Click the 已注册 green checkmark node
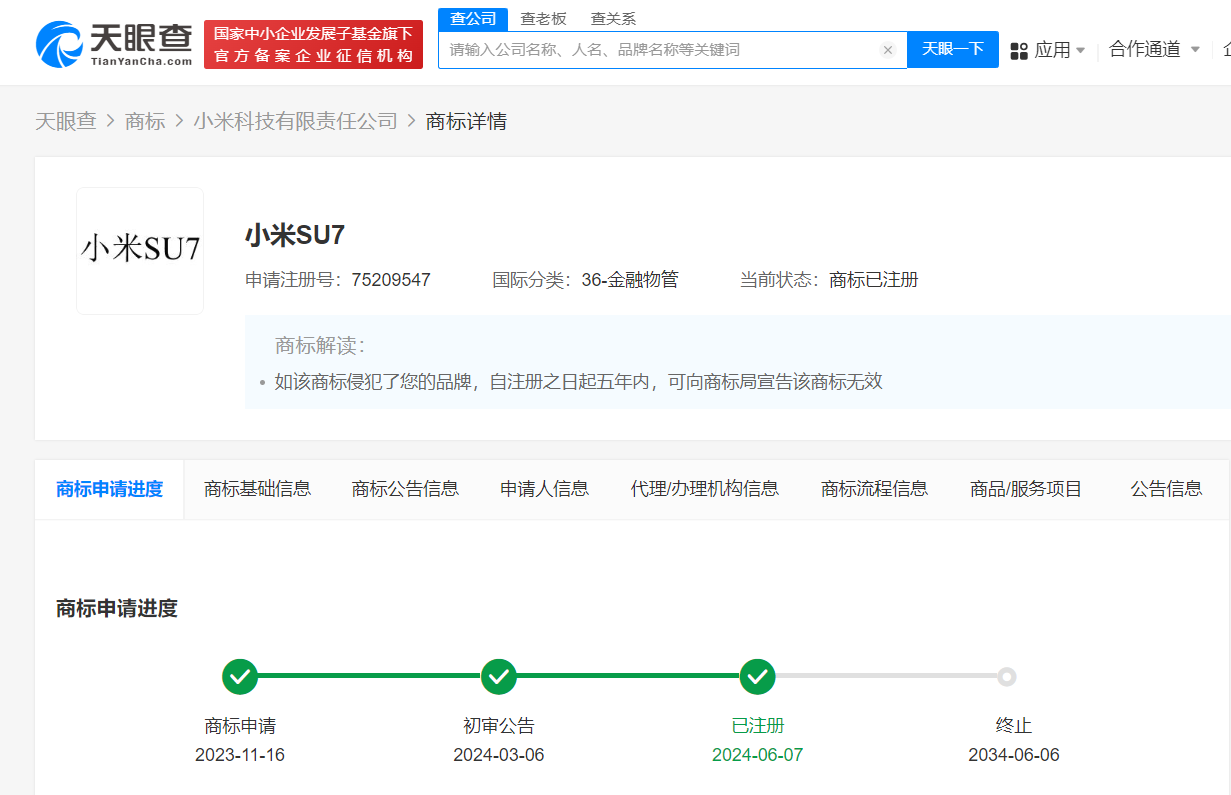This screenshot has width=1231, height=795. (757, 676)
